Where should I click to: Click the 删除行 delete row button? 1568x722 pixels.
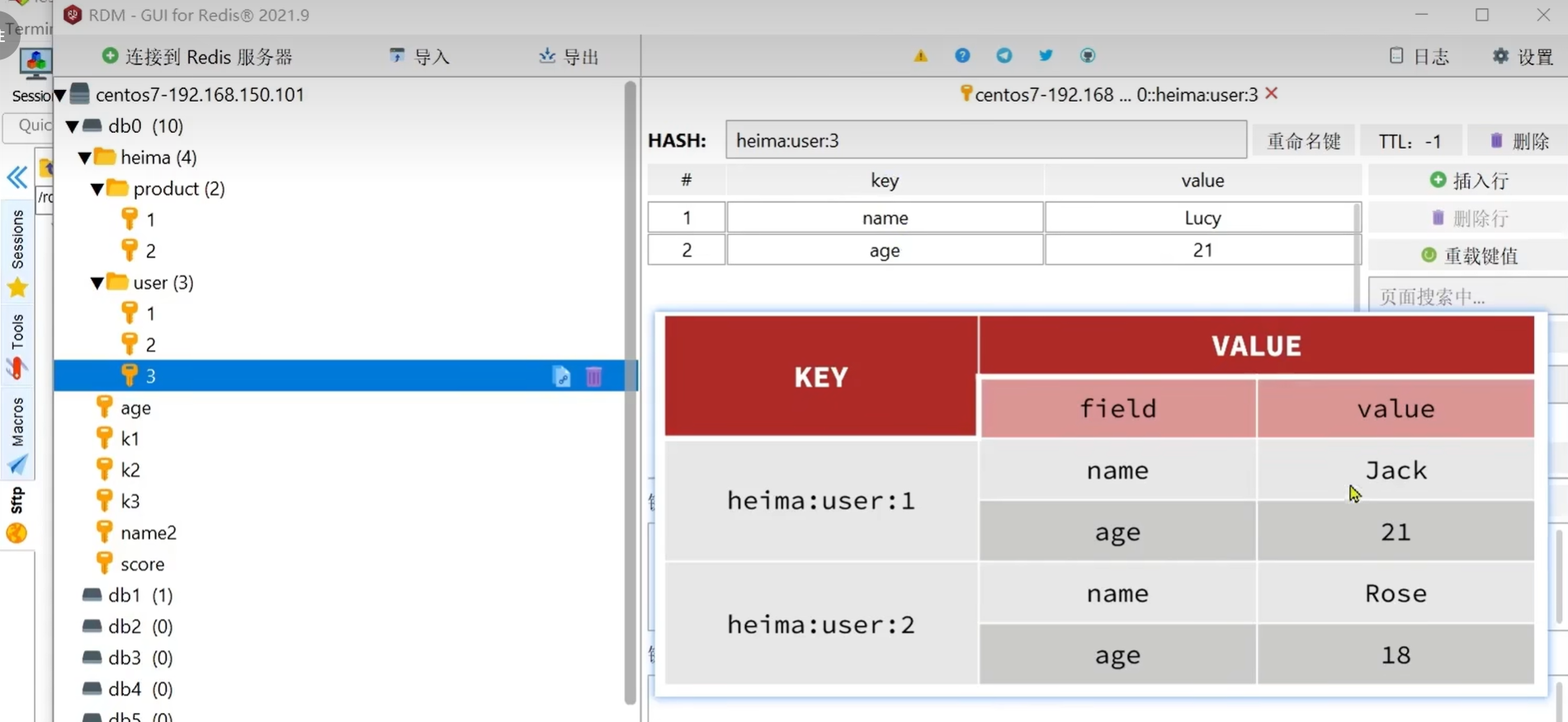[x=1469, y=218]
